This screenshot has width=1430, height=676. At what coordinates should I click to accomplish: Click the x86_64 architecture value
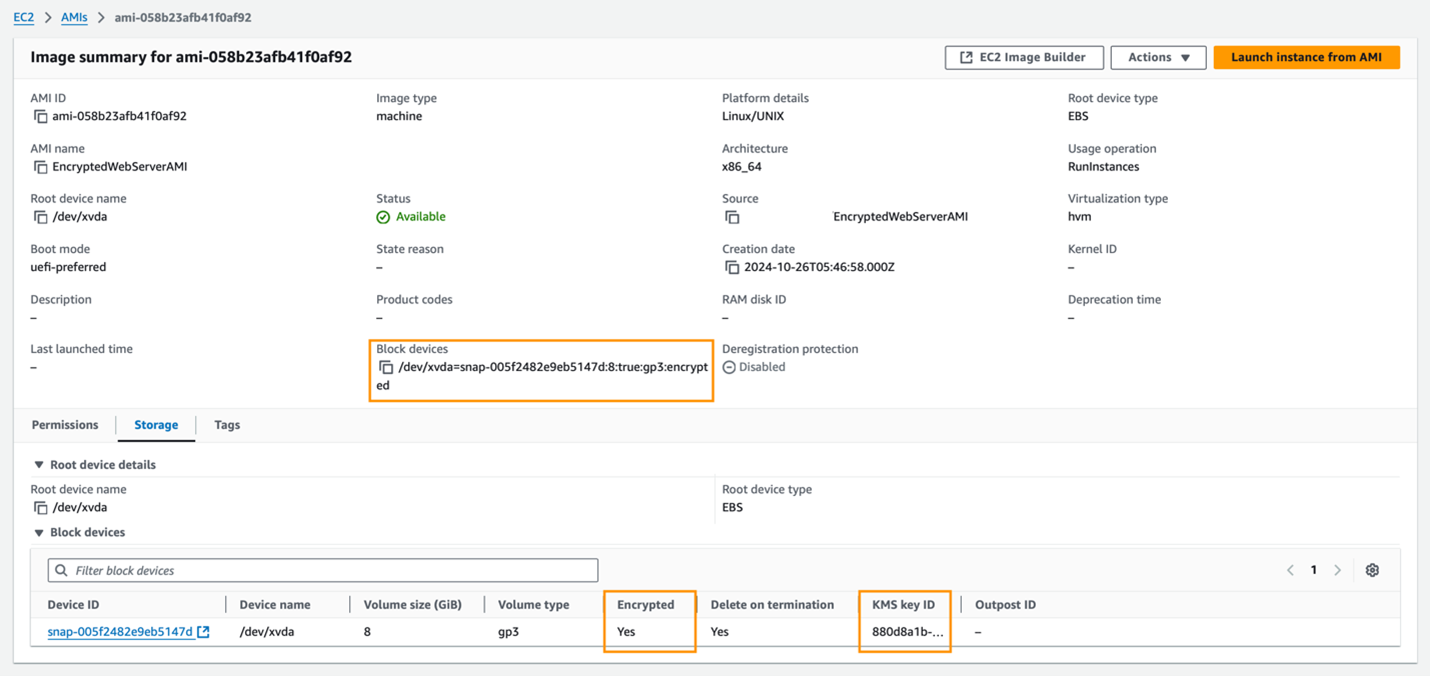click(x=741, y=167)
